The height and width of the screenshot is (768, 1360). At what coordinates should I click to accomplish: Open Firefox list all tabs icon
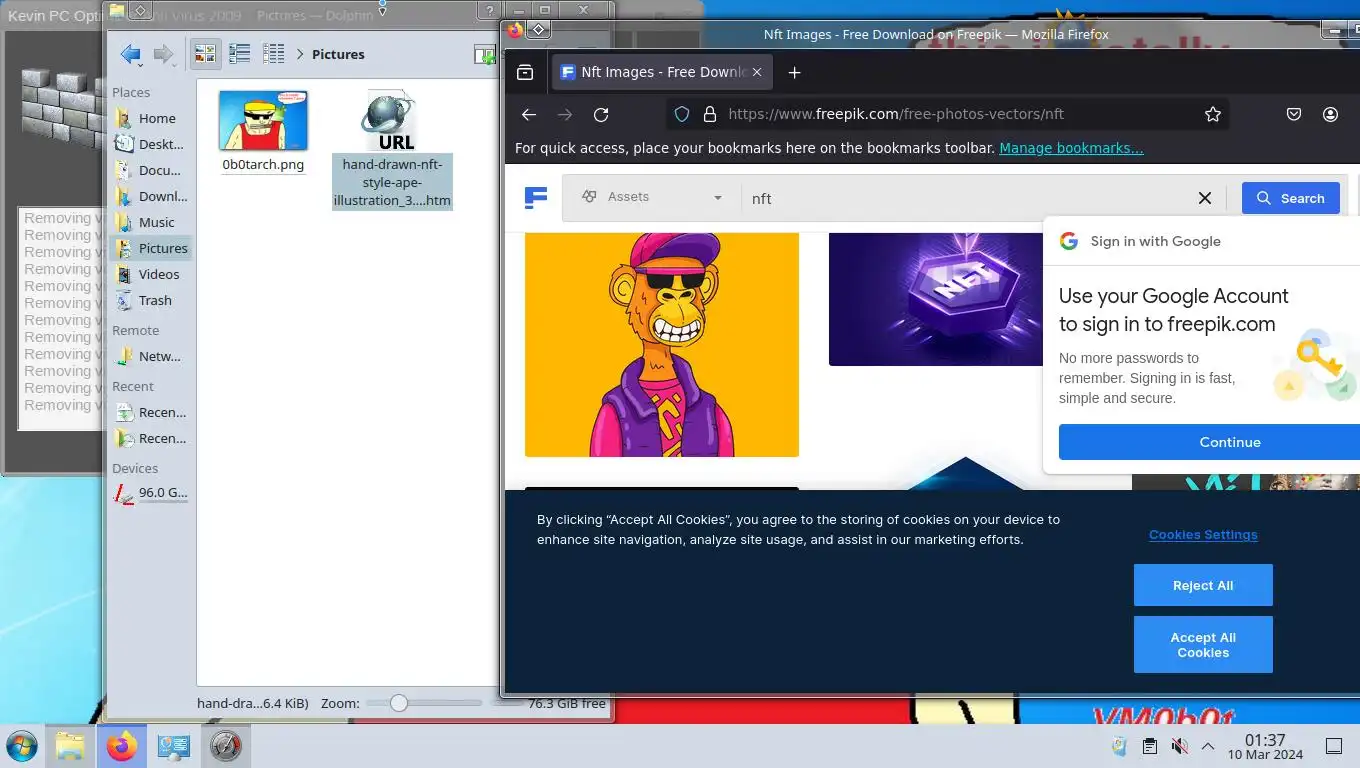(525, 72)
